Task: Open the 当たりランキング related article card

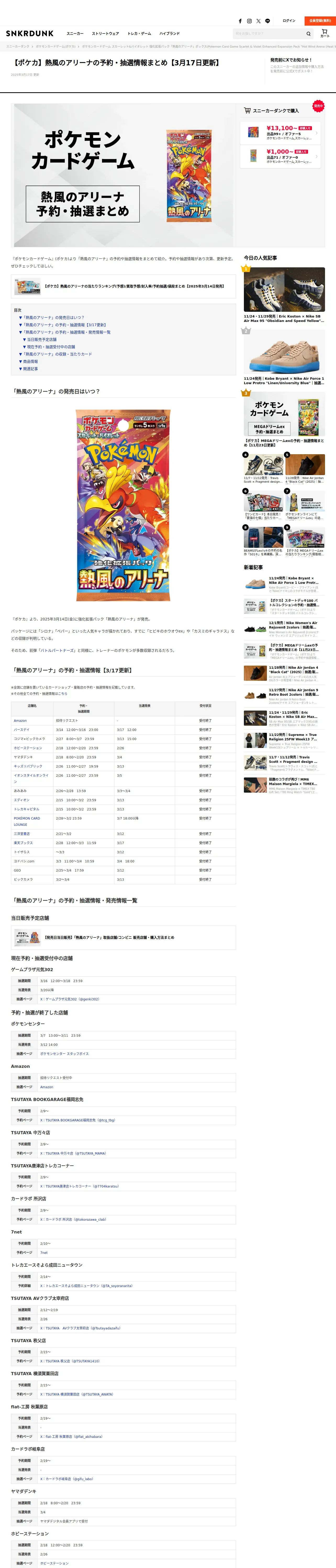Action: point(123,286)
